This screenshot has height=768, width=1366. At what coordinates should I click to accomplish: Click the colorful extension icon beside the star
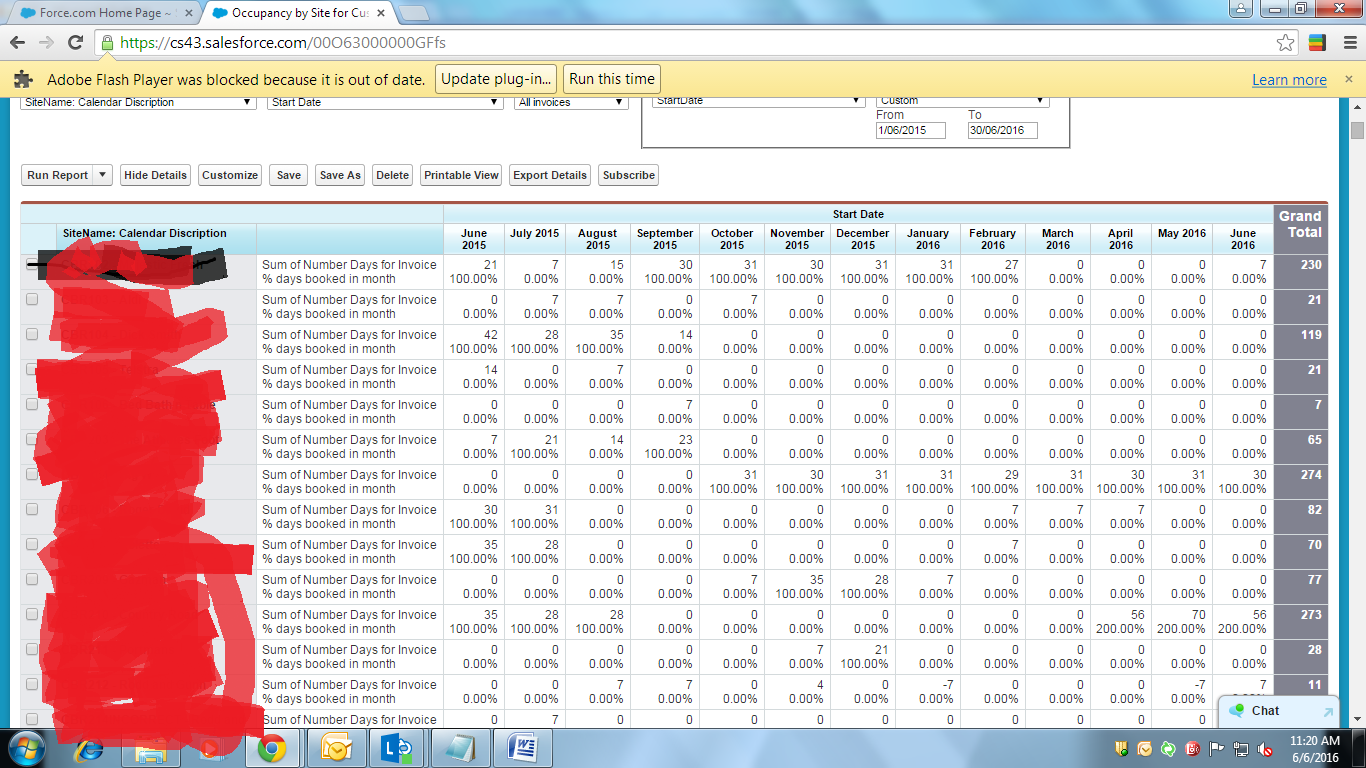pyautogui.click(x=1317, y=42)
